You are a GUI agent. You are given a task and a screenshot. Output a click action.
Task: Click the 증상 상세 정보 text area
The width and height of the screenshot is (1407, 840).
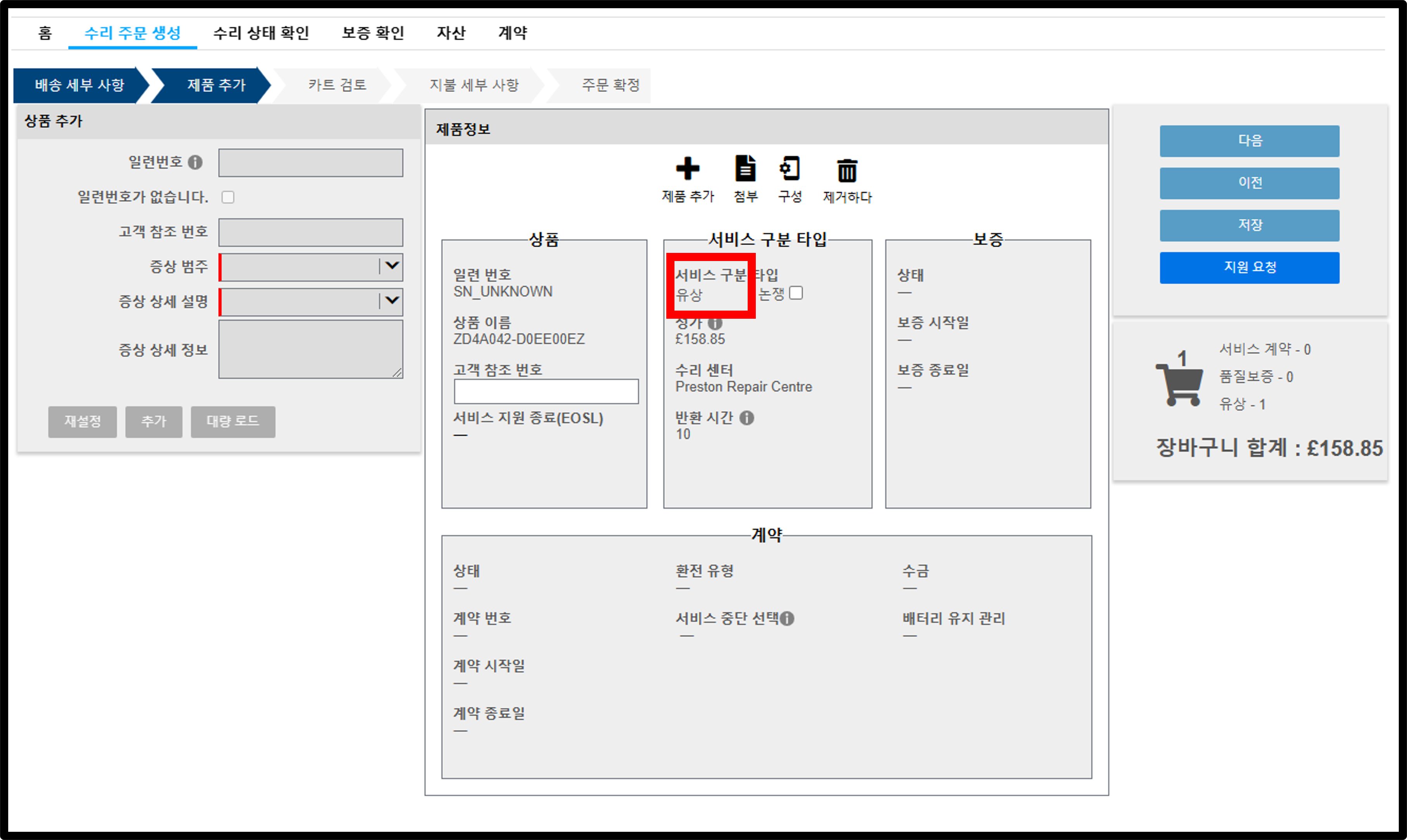[x=311, y=349]
